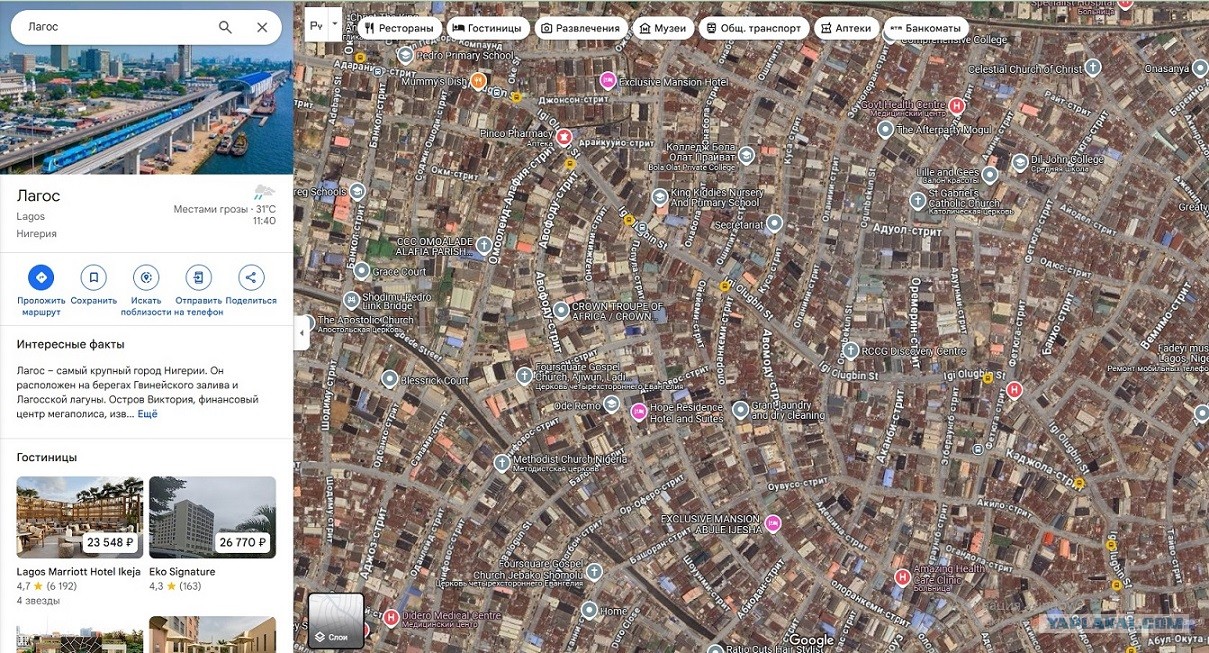Open the Lagos header photo

click(x=146, y=112)
